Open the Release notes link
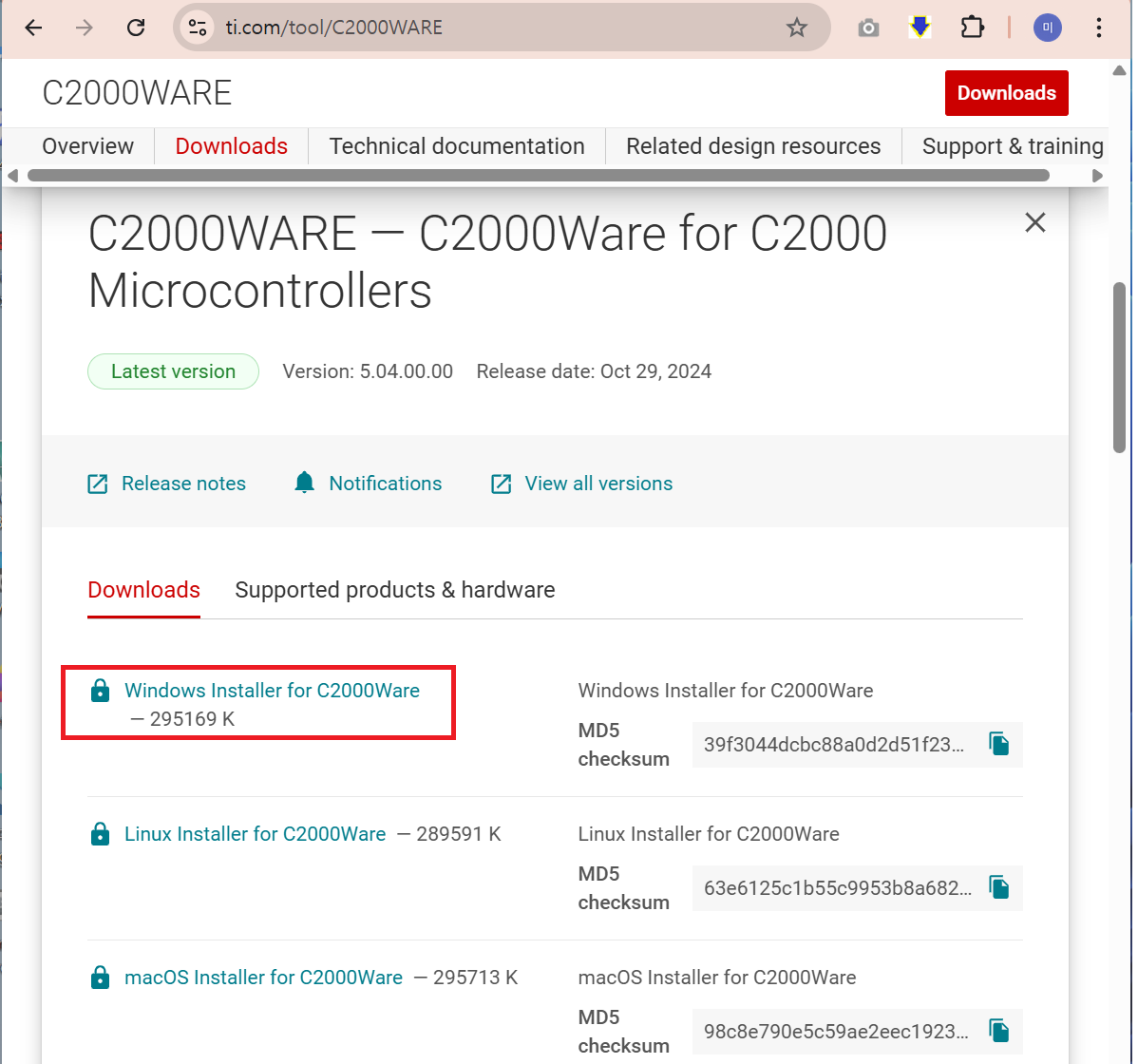 click(183, 484)
